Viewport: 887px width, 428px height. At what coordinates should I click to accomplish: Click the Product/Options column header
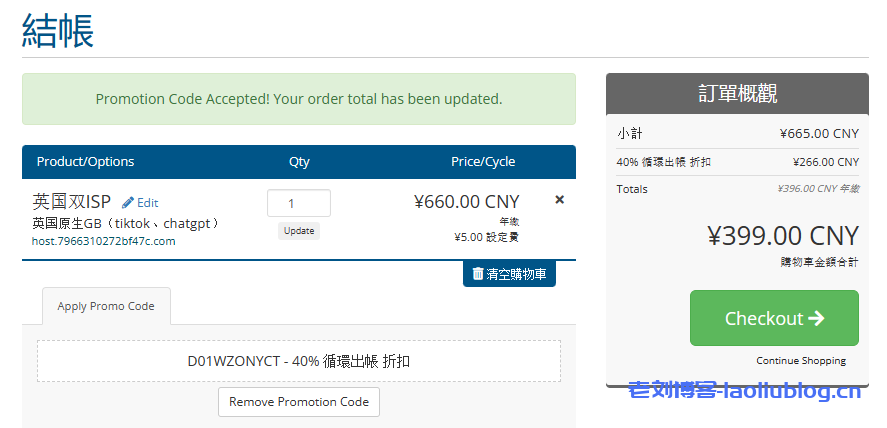(x=85, y=162)
